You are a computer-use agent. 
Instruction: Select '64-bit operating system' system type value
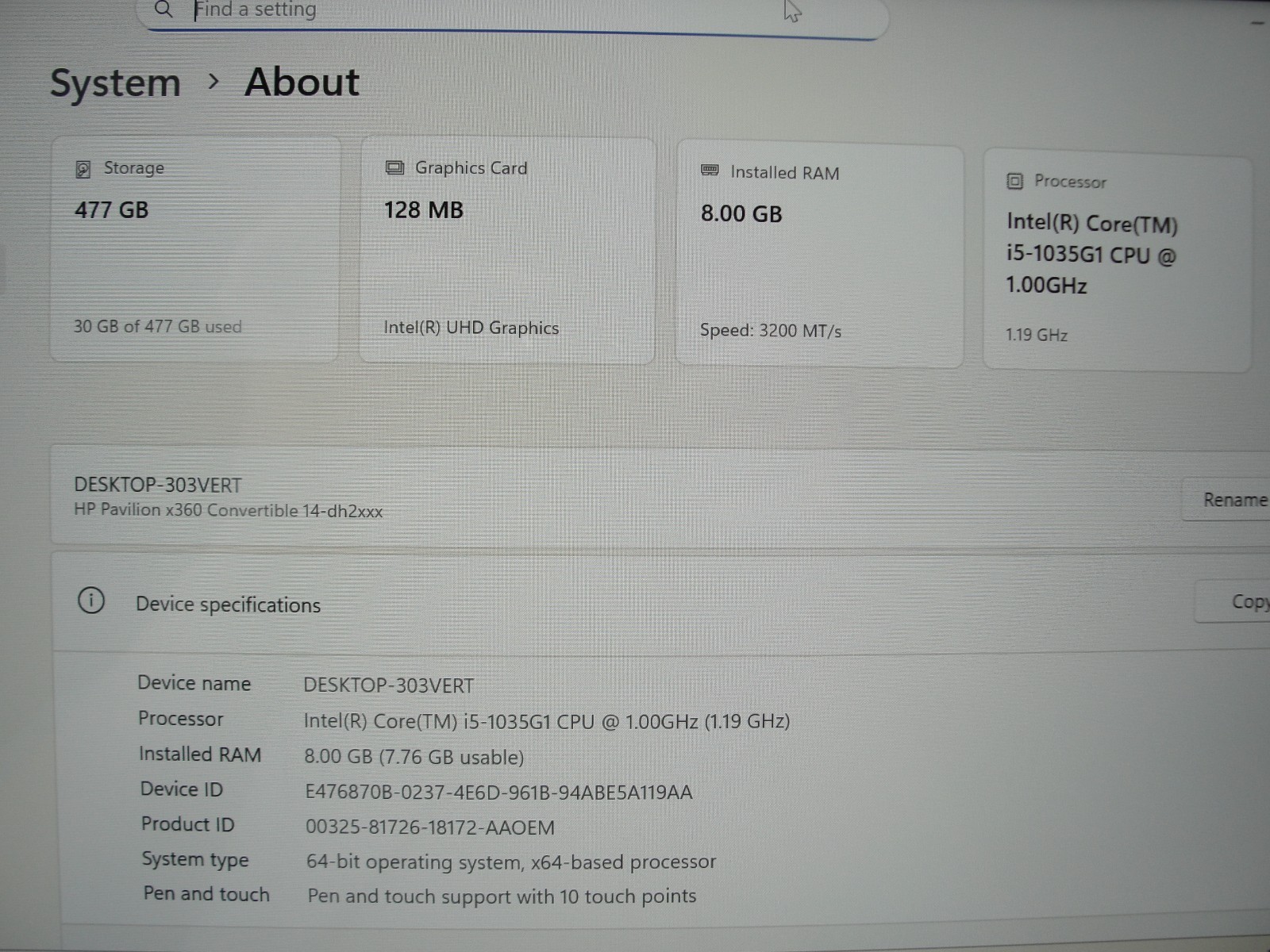coord(511,862)
